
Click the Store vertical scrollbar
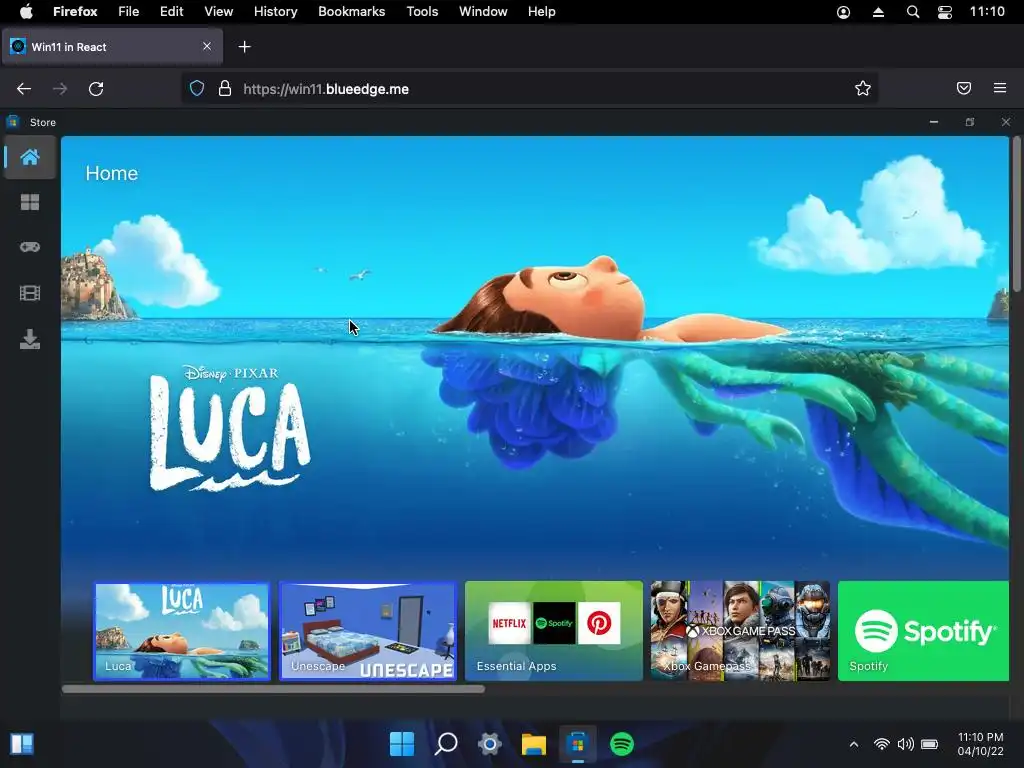coord(1017,214)
